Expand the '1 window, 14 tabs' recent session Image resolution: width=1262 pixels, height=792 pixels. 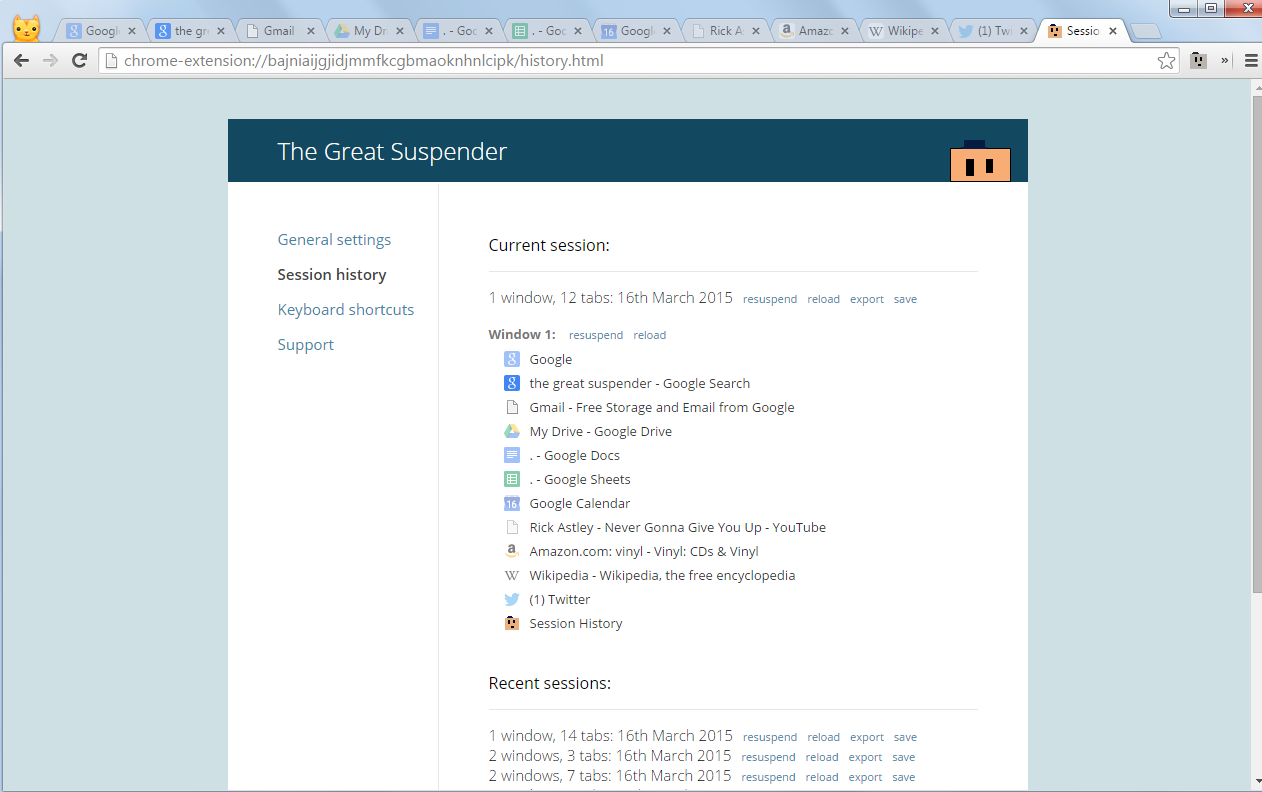tap(611, 736)
